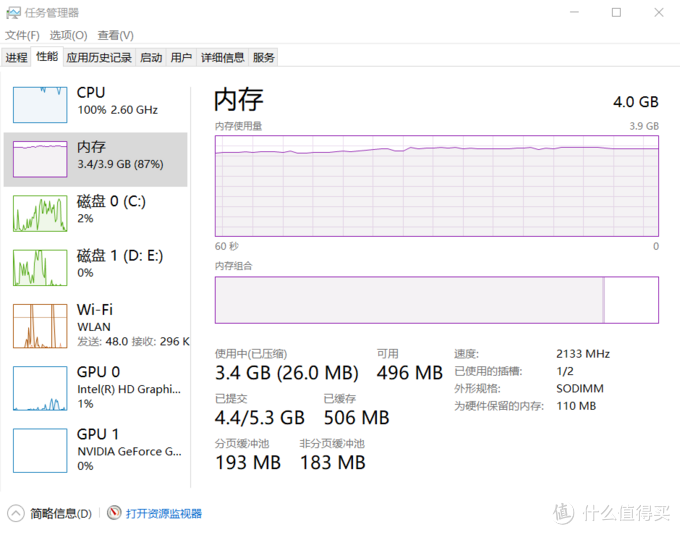Switch to the 详细信息 tab
The height and width of the screenshot is (535, 680).
[x=222, y=57]
